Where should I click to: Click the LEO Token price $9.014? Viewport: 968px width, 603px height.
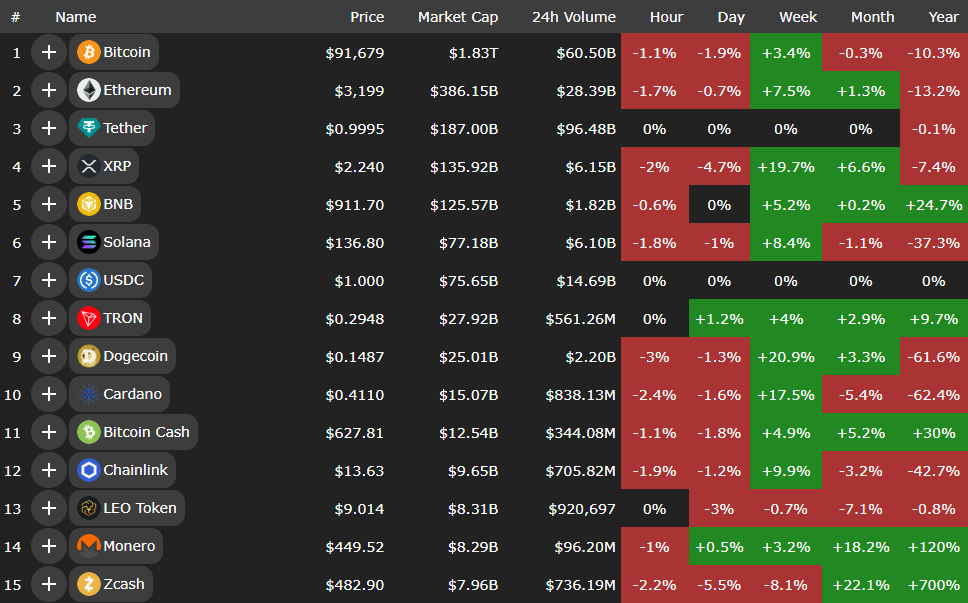click(x=354, y=508)
